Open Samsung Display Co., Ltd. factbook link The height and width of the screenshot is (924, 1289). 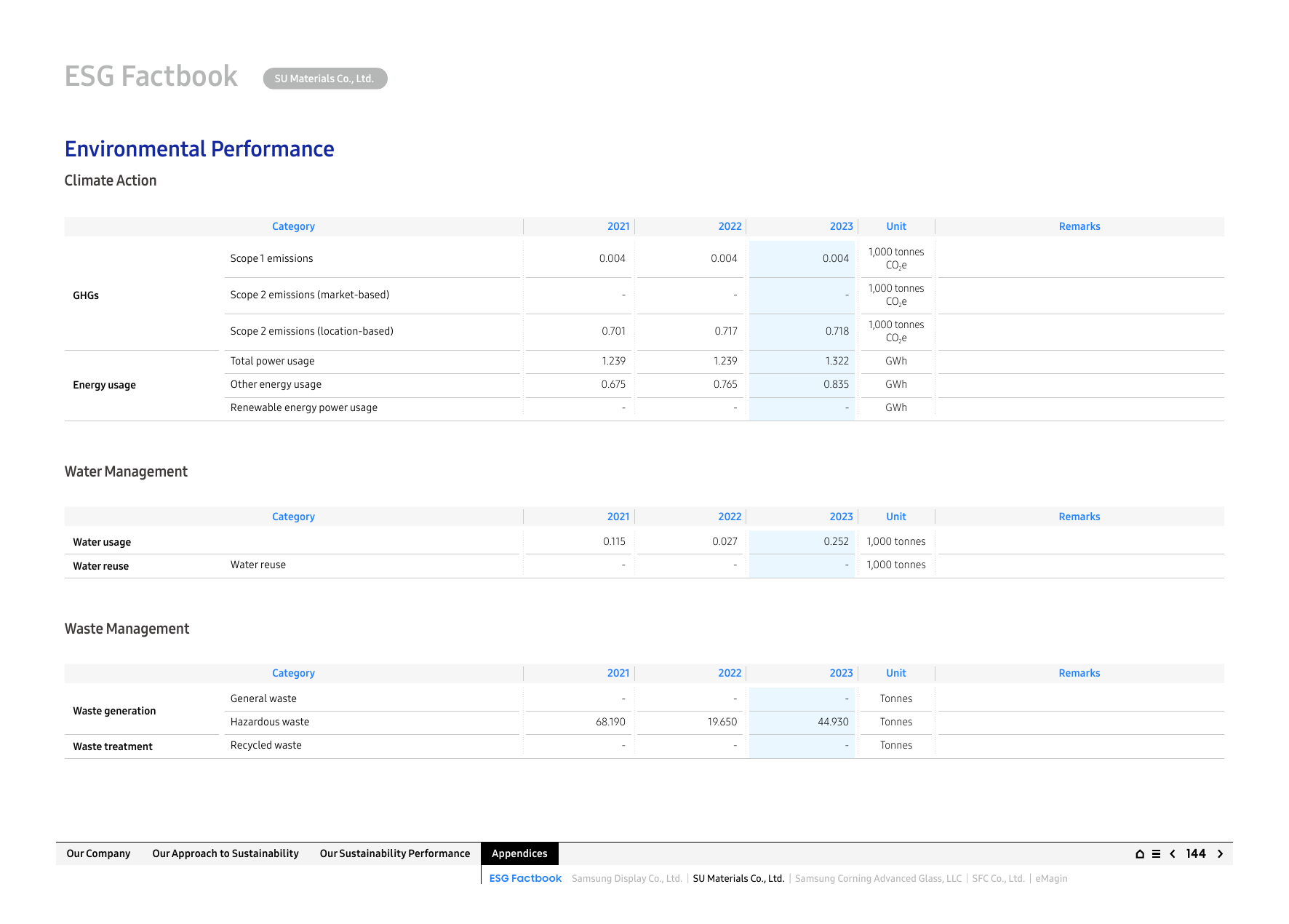pos(627,878)
